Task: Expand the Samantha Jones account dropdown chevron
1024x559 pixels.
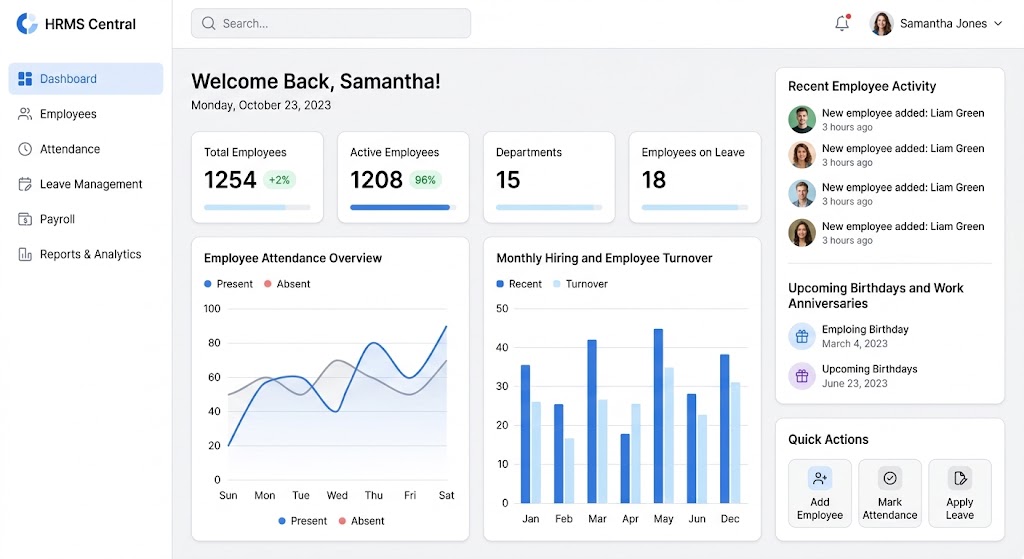Action: point(998,24)
